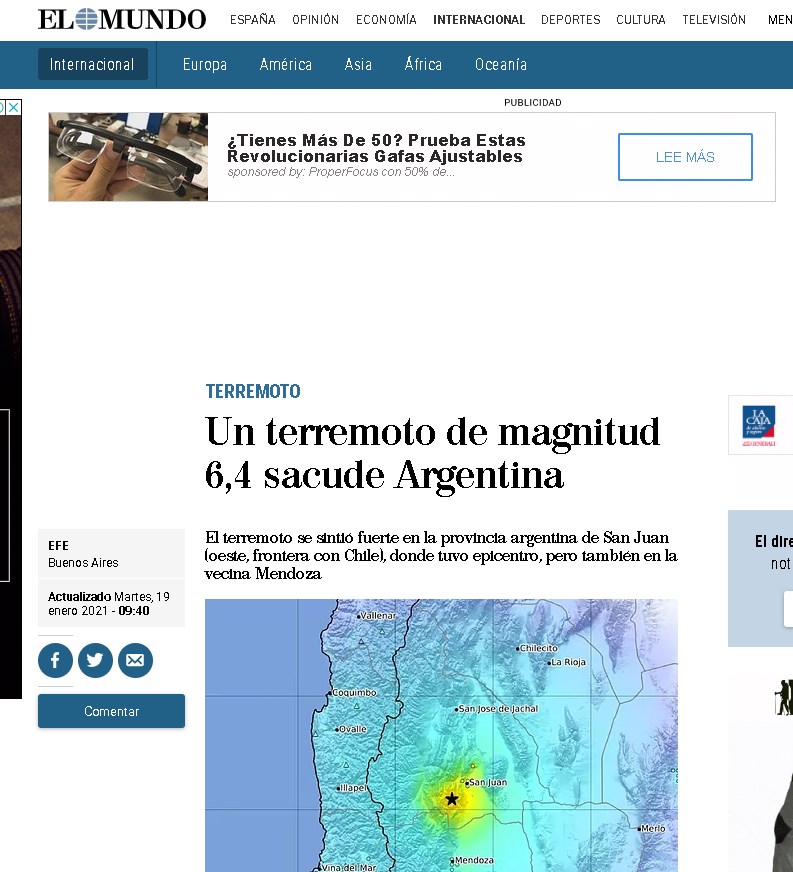Click the earthquake epicenter star on map
The height and width of the screenshot is (872, 793).
452,799
